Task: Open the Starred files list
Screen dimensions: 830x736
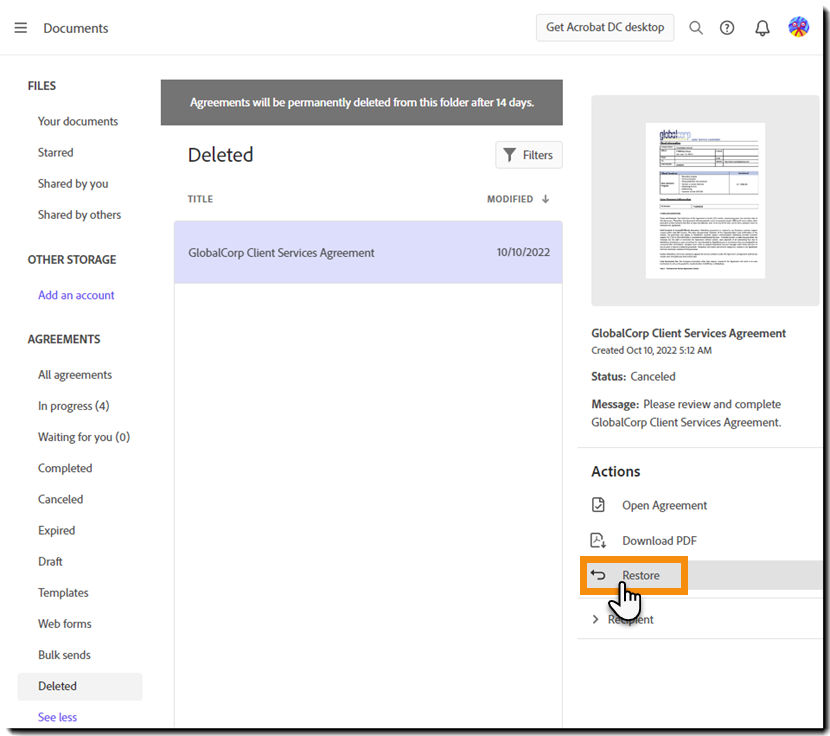Action: coord(56,152)
